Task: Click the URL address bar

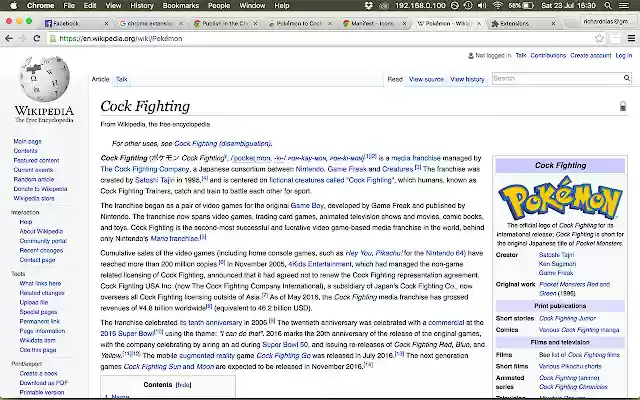Action: (322, 38)
